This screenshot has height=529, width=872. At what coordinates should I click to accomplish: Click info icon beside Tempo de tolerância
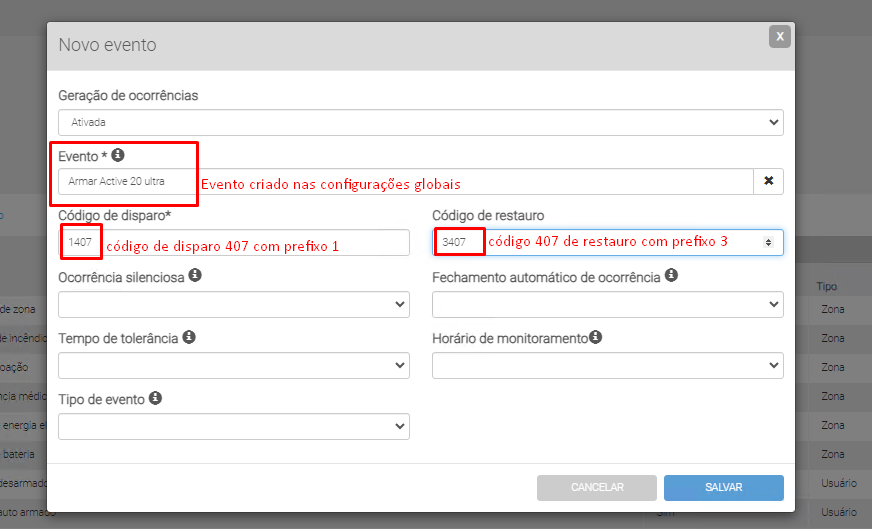pyautogui.click(x=189, y=337)
